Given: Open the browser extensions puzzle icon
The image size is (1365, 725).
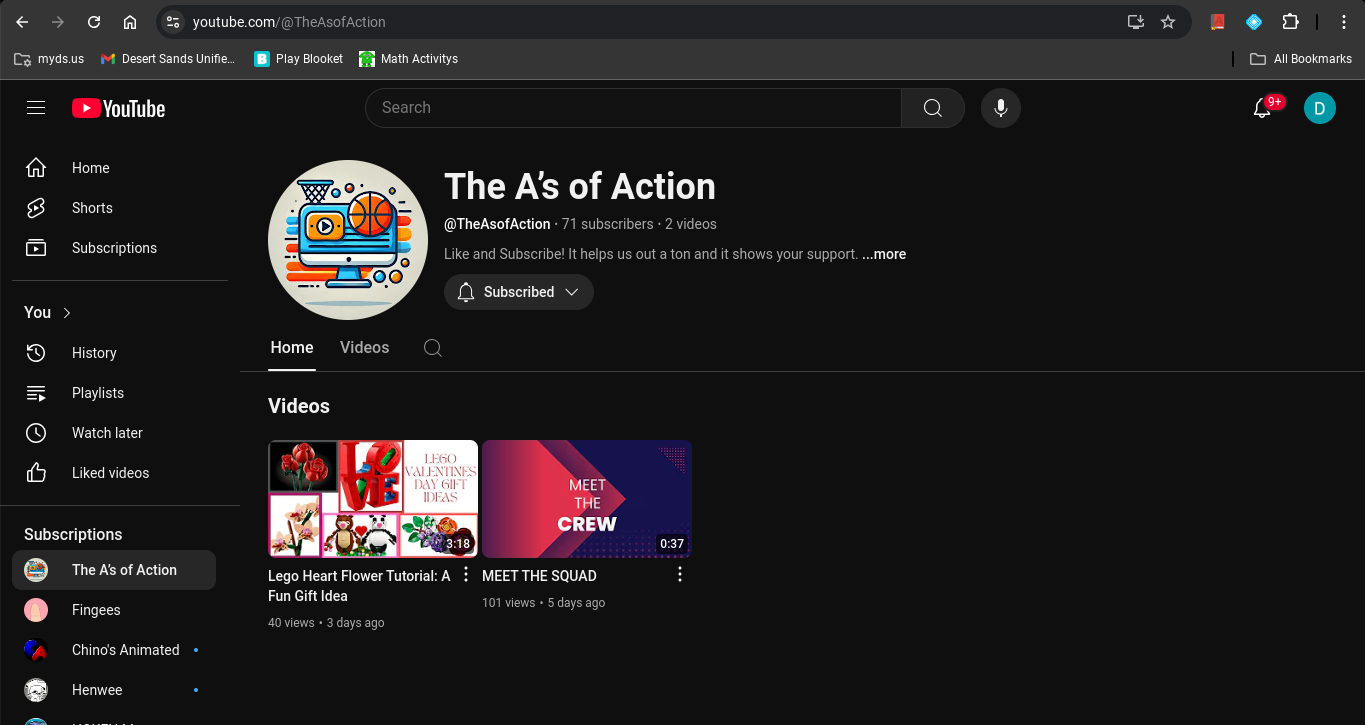Looking at the screenshot, I should pos(1290,22).
